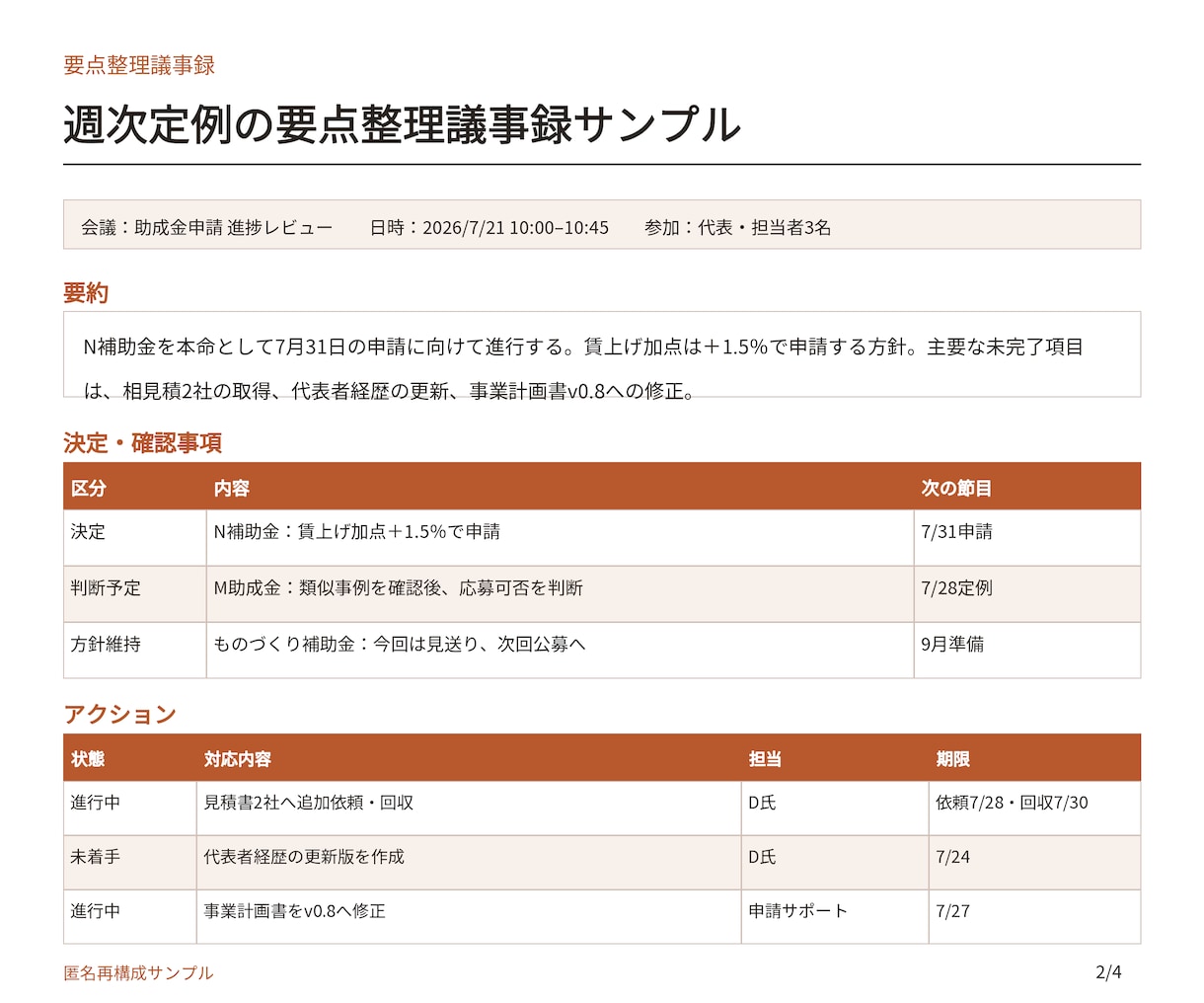The height and width of the screenshot is (1003, 1204).
Task: Click the summary line starting 'は、相見積2社の取得'
Action: 391,391
